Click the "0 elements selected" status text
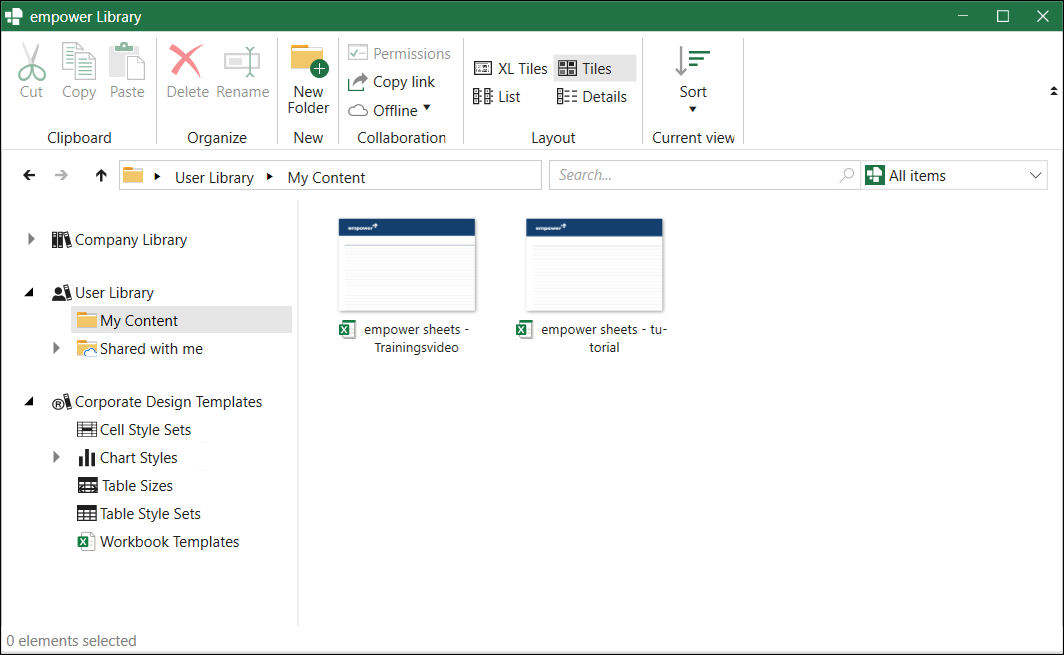Viewport: 1064px width, 655px height. click(x=71, y=641)
